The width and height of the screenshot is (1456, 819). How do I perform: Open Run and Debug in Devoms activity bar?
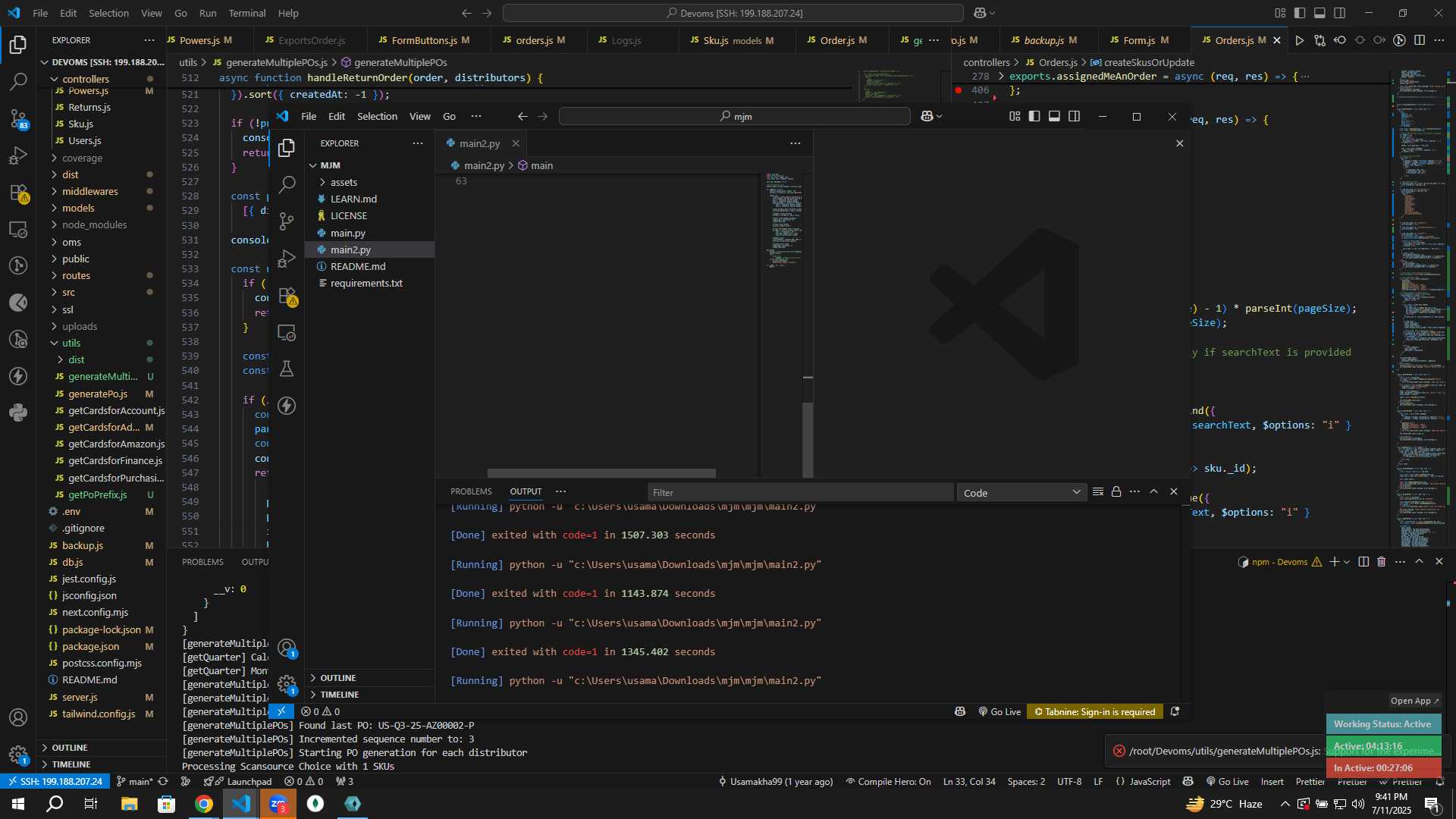click(18, 155)
